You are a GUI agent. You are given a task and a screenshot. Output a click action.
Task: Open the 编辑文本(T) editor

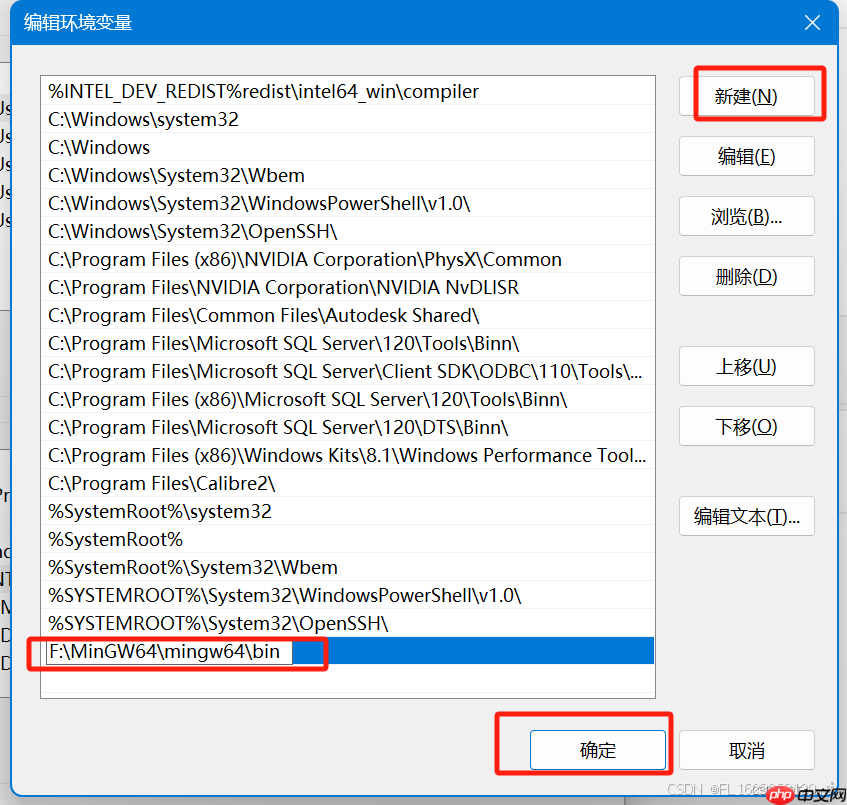tap(746, 516)
